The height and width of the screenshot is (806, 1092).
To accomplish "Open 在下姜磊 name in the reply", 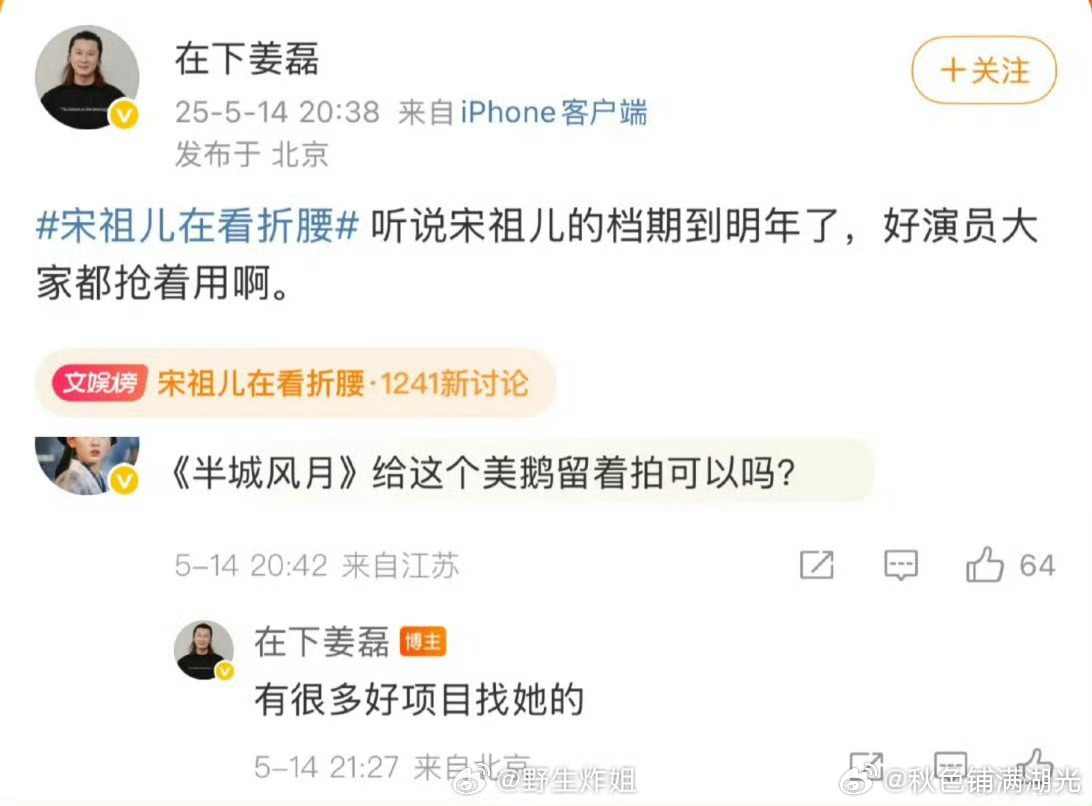I will [321, 642].
